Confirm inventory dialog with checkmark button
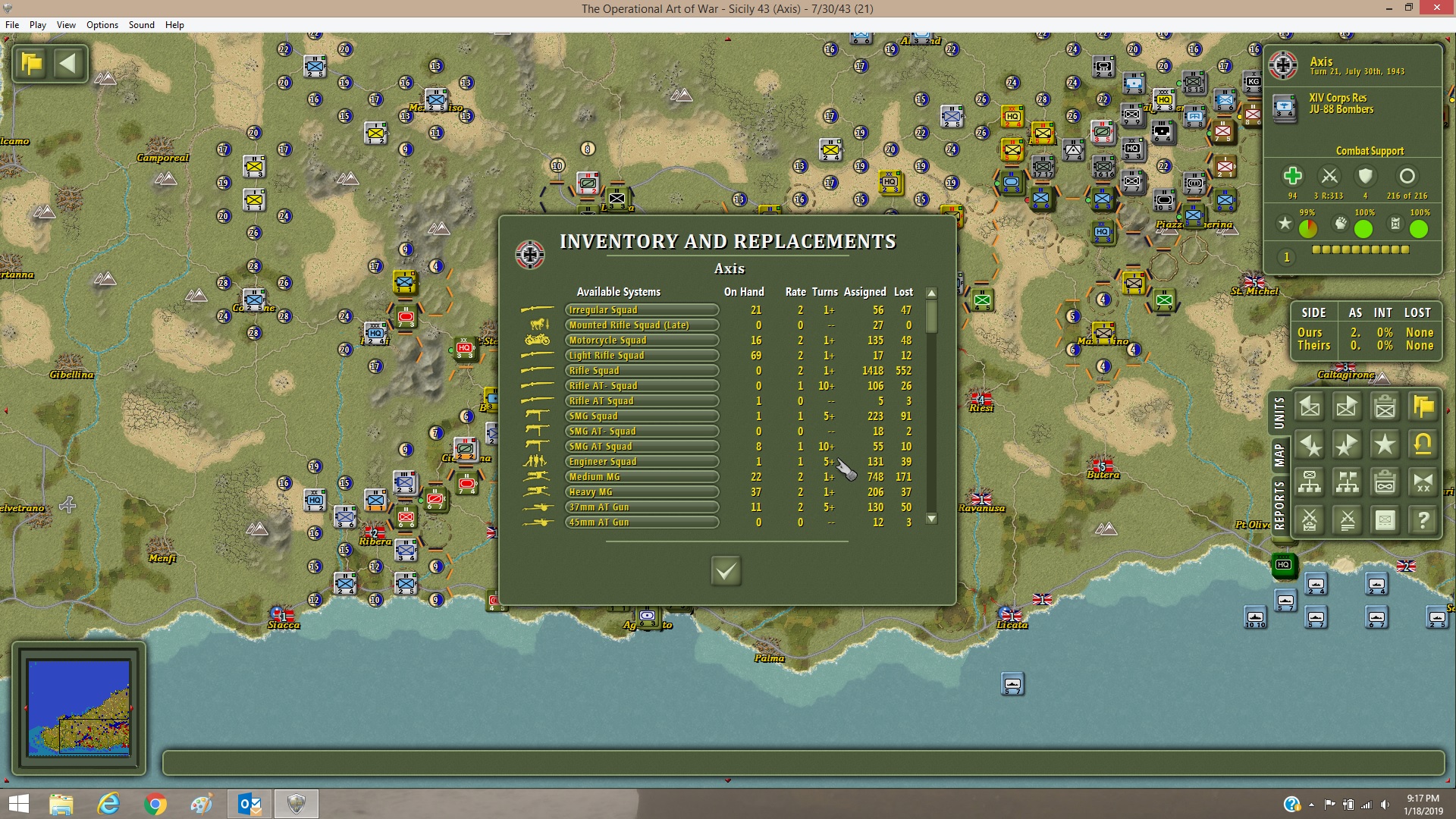The width and height of the screenshot is (1456, 819). pos(726,570)
